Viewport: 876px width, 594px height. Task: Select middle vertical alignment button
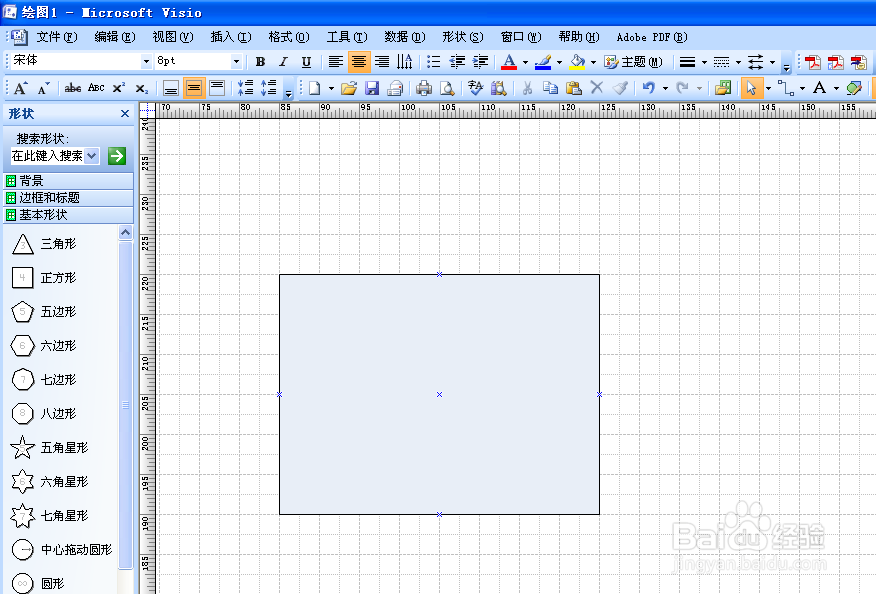pyautogui.click(x=194, y=88)
